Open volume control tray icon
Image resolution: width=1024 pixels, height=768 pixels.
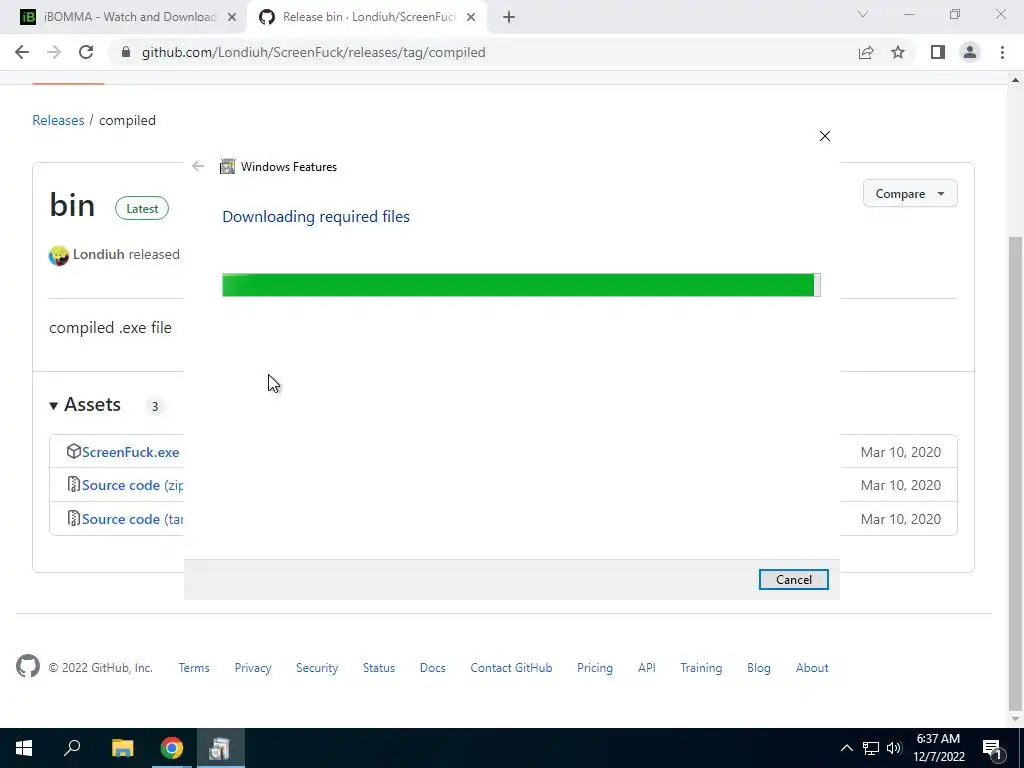pos(894,748)
